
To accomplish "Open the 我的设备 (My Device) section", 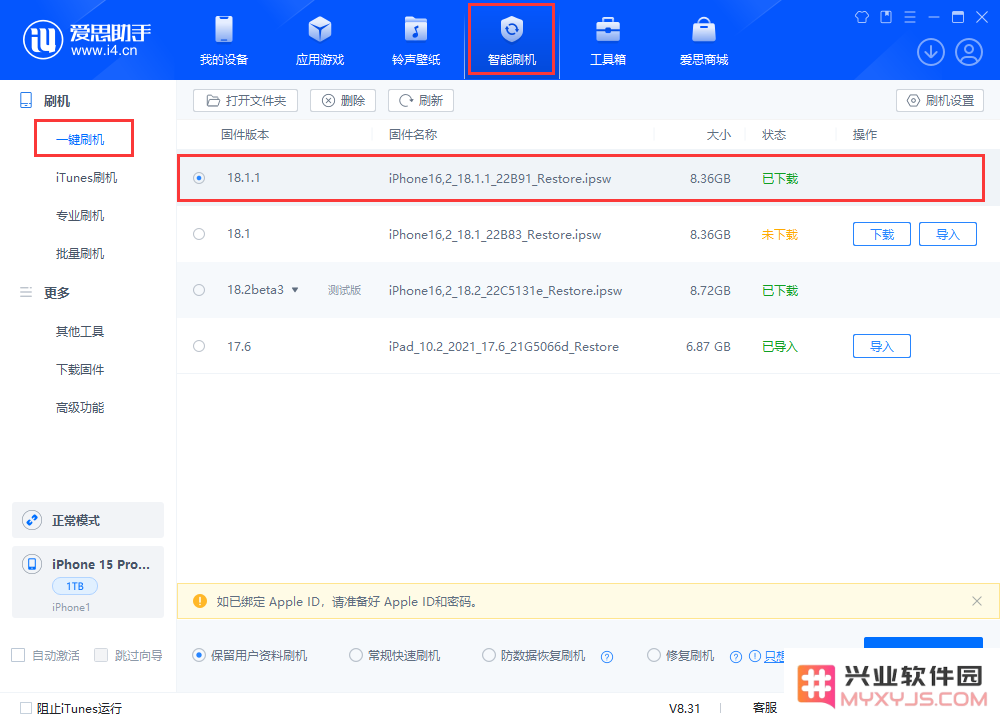I will tap(224, 41).
